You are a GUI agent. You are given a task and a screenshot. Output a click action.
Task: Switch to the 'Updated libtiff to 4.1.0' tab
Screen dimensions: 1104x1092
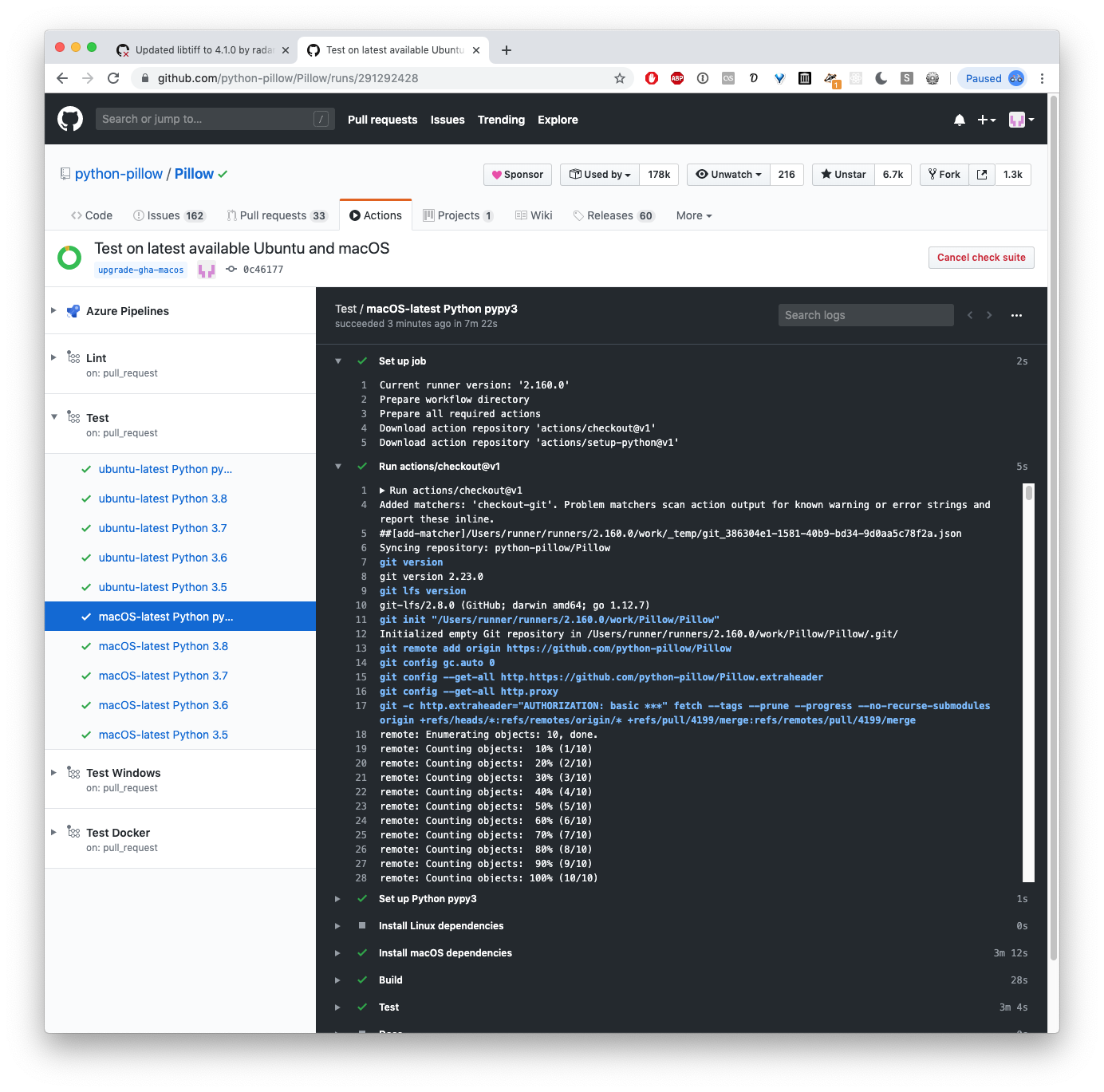pyautogui.click(x=203, y=50)
